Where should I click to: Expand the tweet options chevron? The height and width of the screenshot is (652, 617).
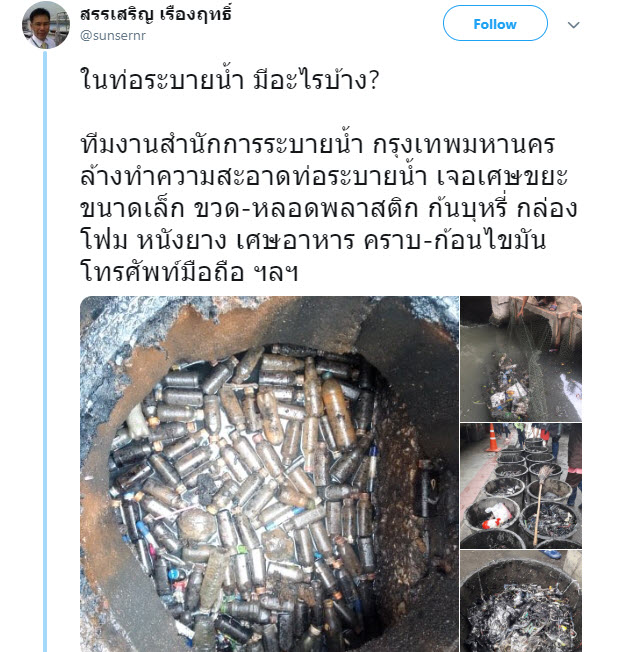573,25
